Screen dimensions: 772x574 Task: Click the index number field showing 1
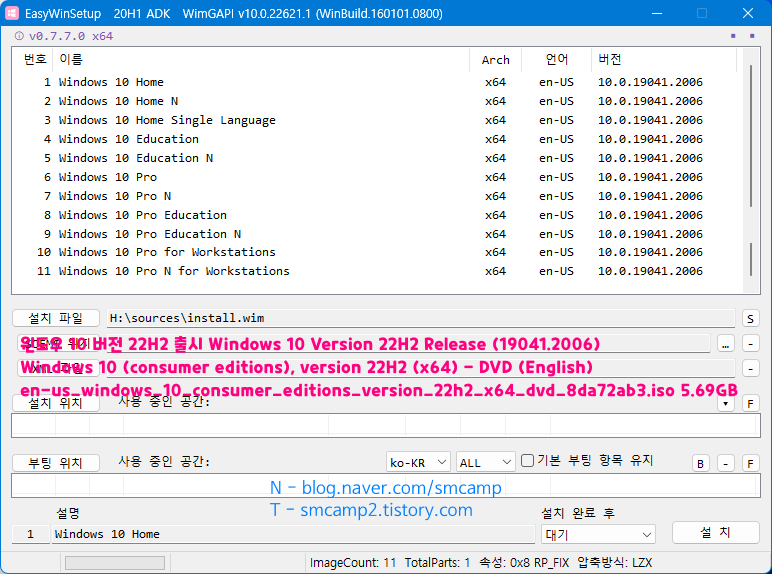coord(31,534)
